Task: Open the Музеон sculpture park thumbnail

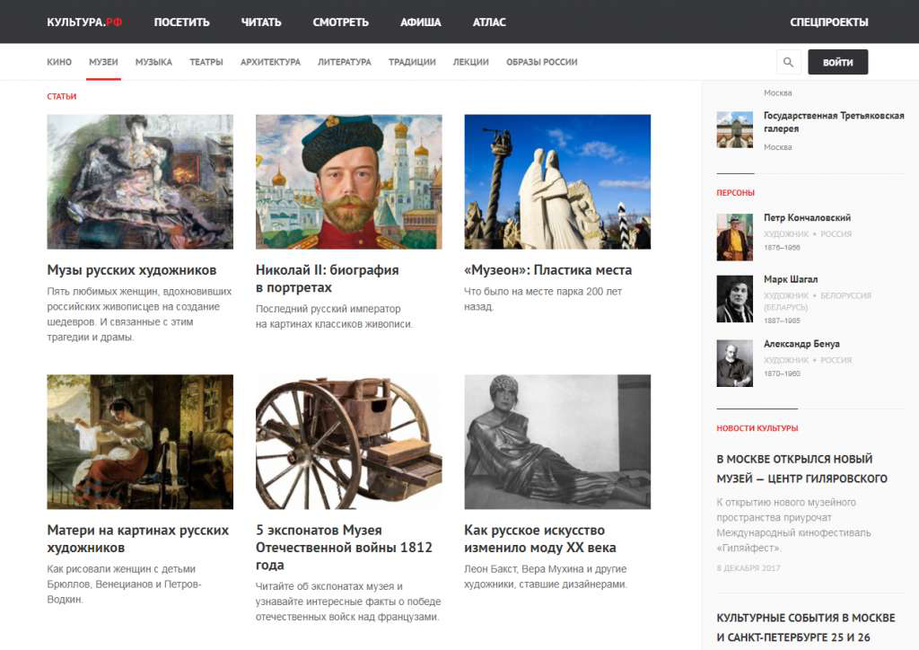Action: [557, 182]
